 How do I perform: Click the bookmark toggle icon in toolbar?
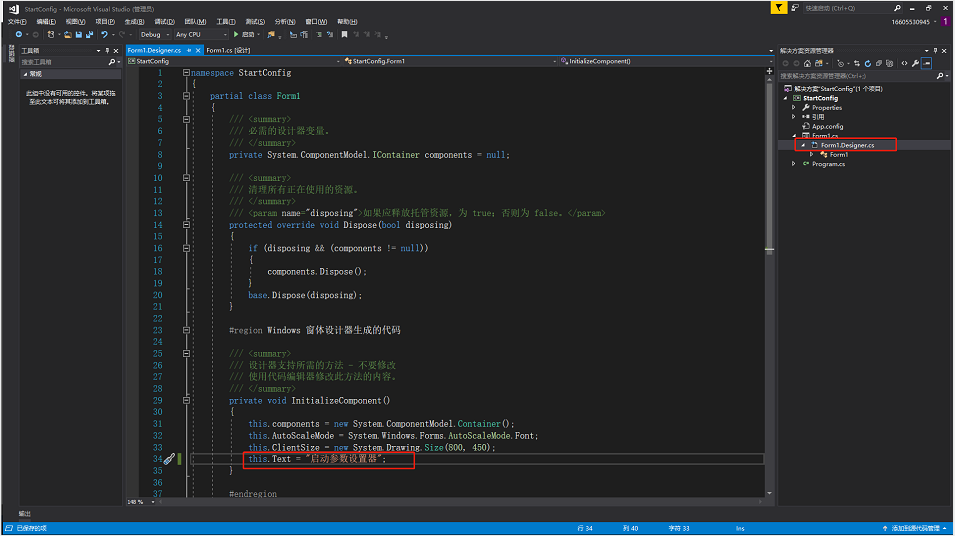pyautogui.click(x=344, y=35)
